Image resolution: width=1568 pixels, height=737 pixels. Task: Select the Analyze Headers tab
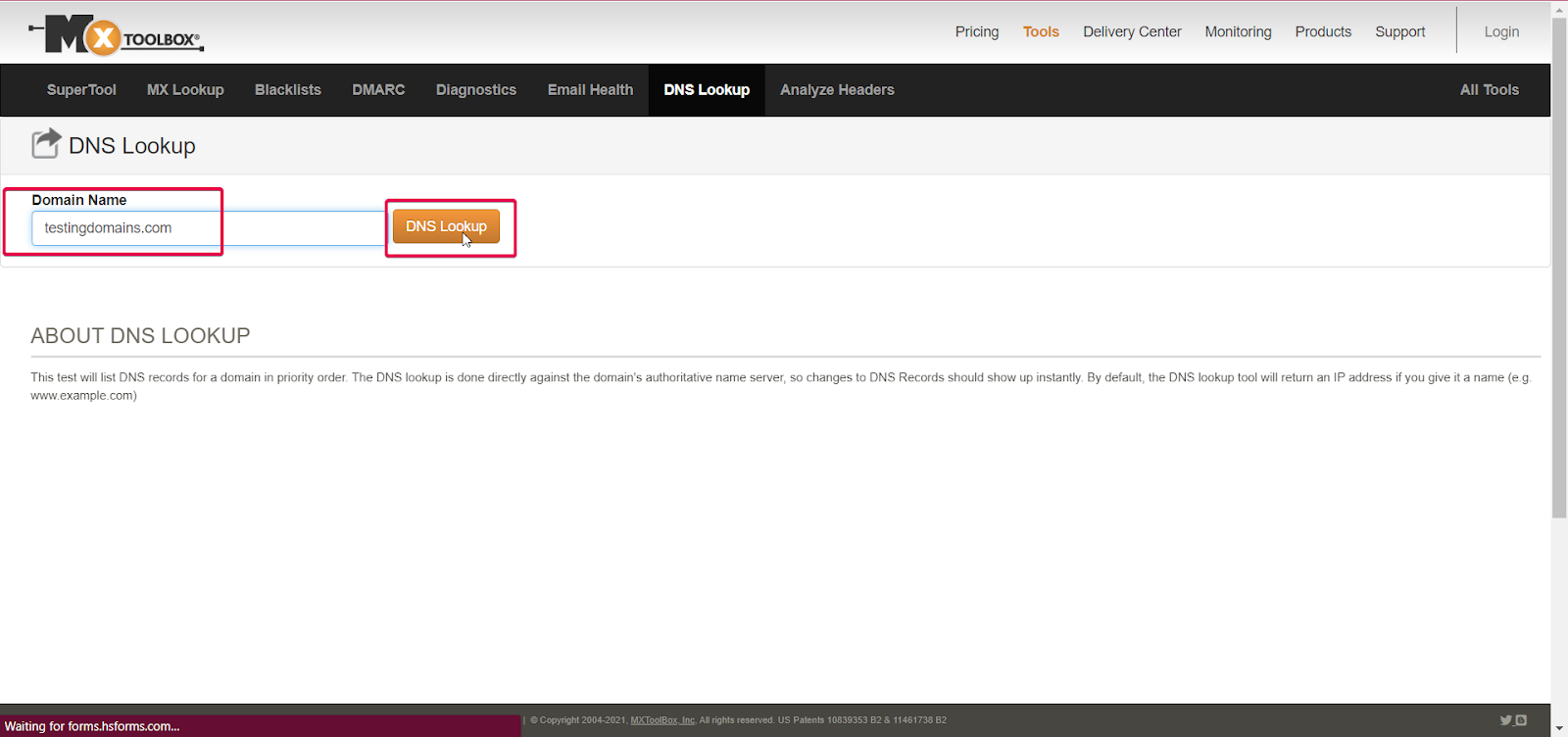coord(837,90)
